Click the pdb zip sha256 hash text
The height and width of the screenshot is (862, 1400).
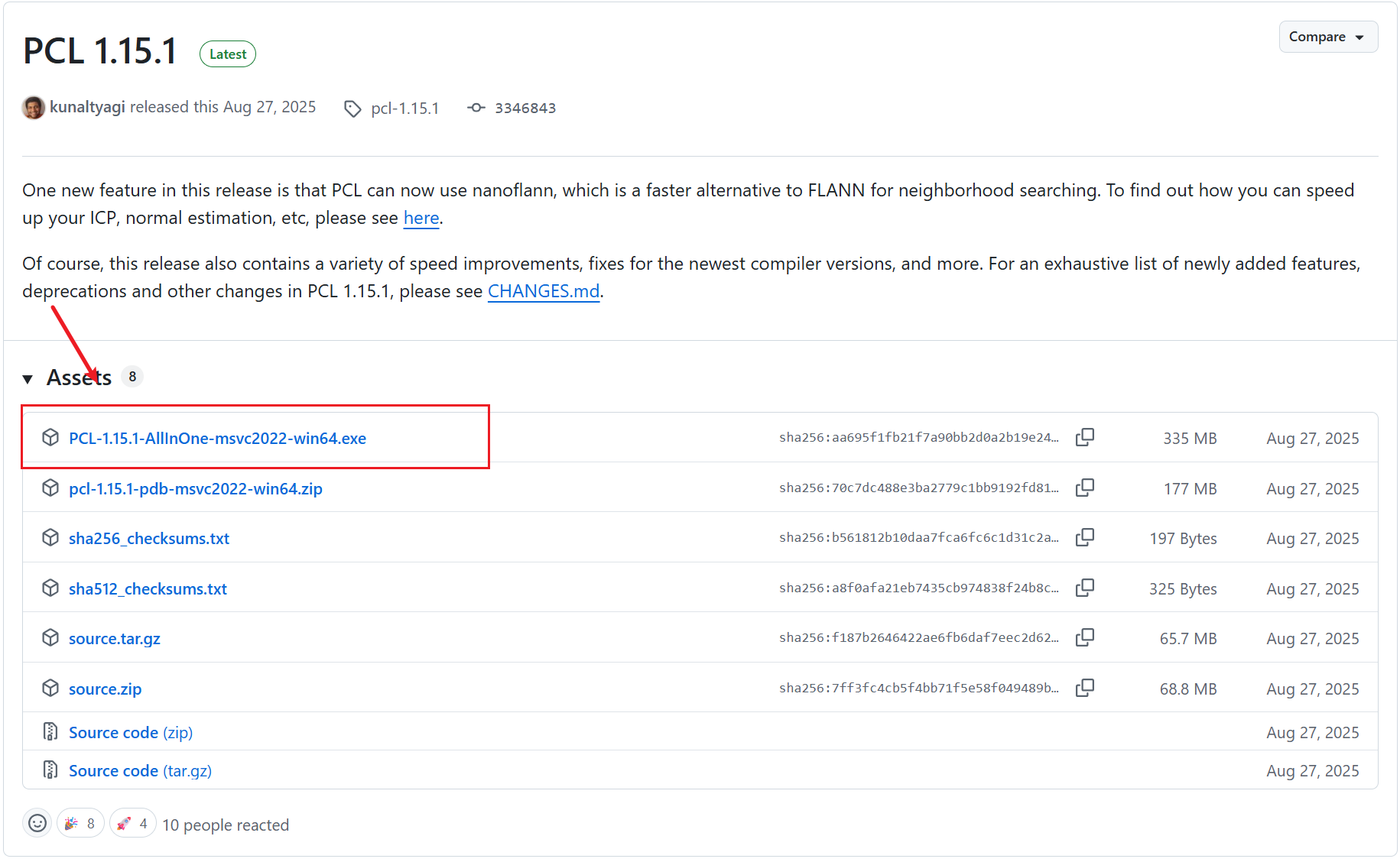point(919,488)
